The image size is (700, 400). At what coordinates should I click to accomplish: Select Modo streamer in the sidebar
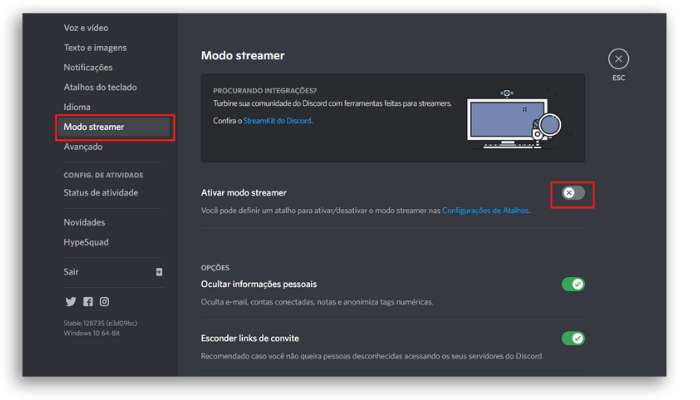113,127
